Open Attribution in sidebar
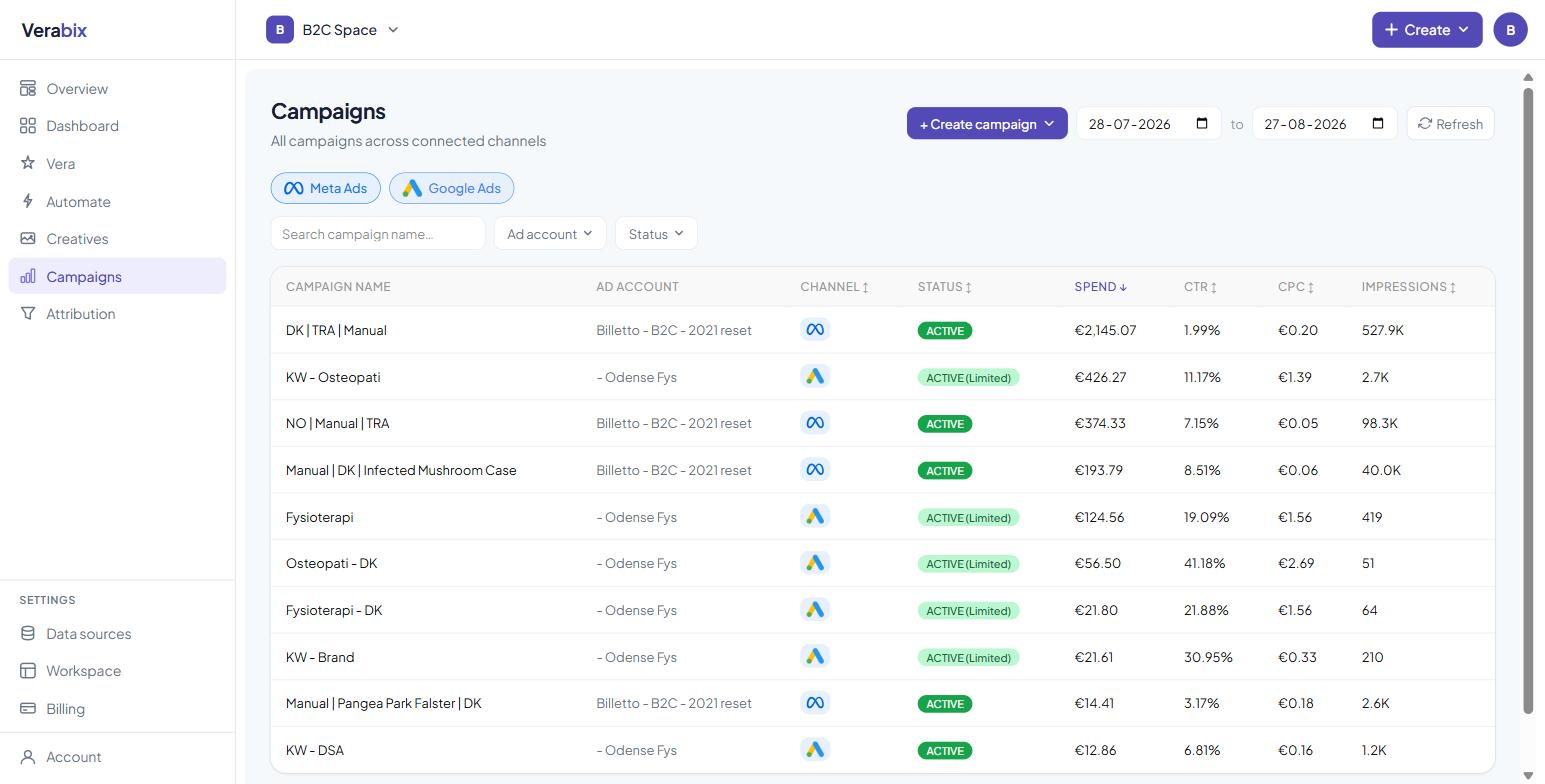 117,313
